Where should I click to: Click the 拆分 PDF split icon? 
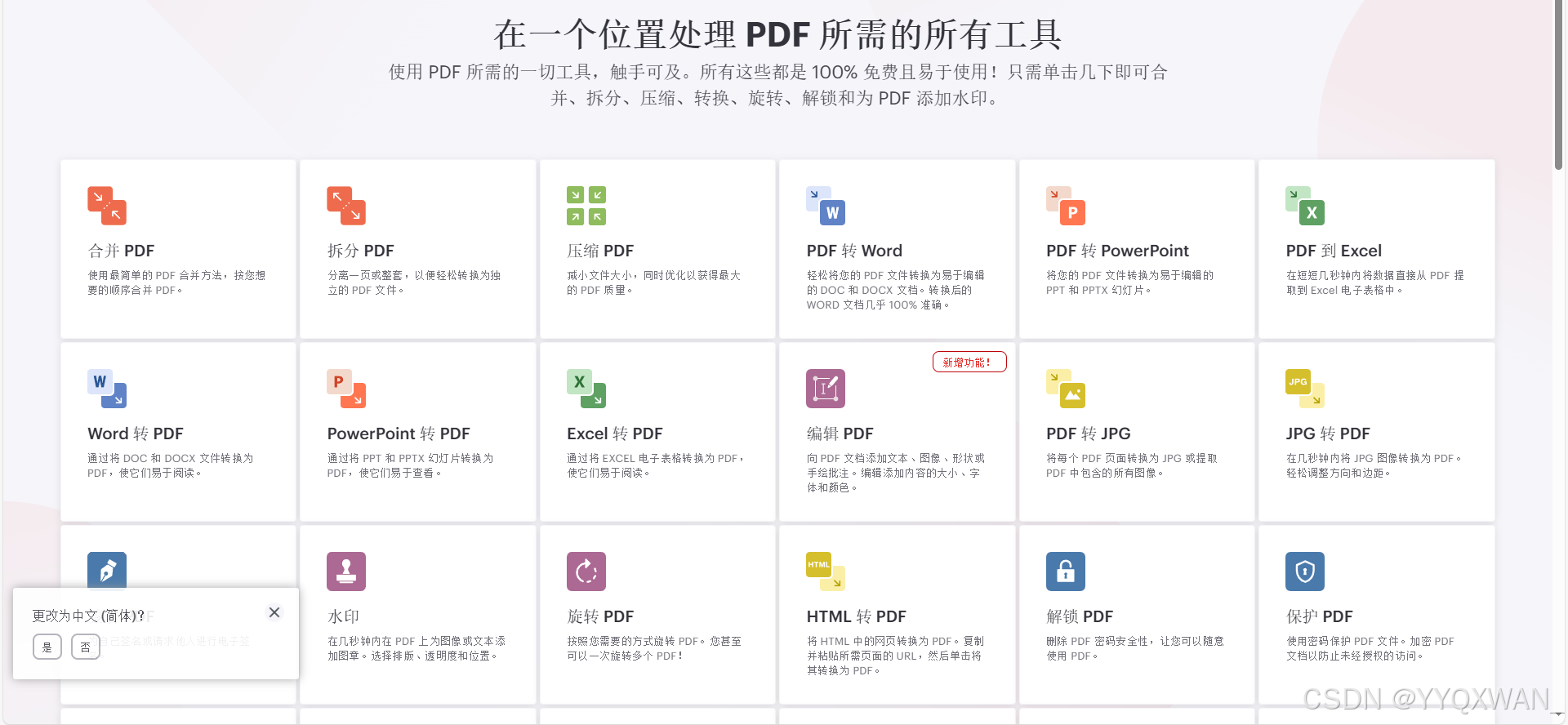pyautogui.click(x=346, y=206)
